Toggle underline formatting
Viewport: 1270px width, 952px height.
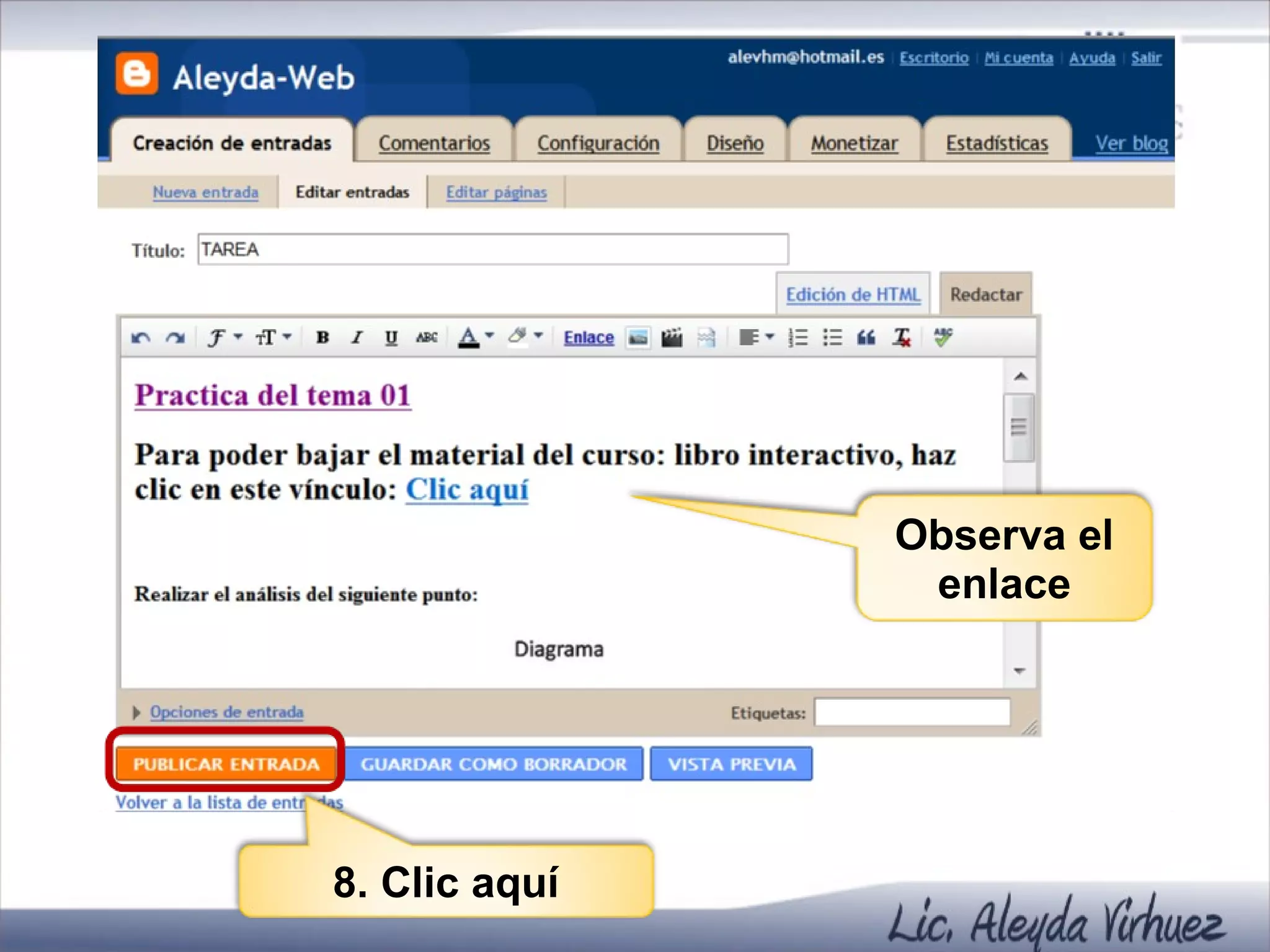click(391, 338)
